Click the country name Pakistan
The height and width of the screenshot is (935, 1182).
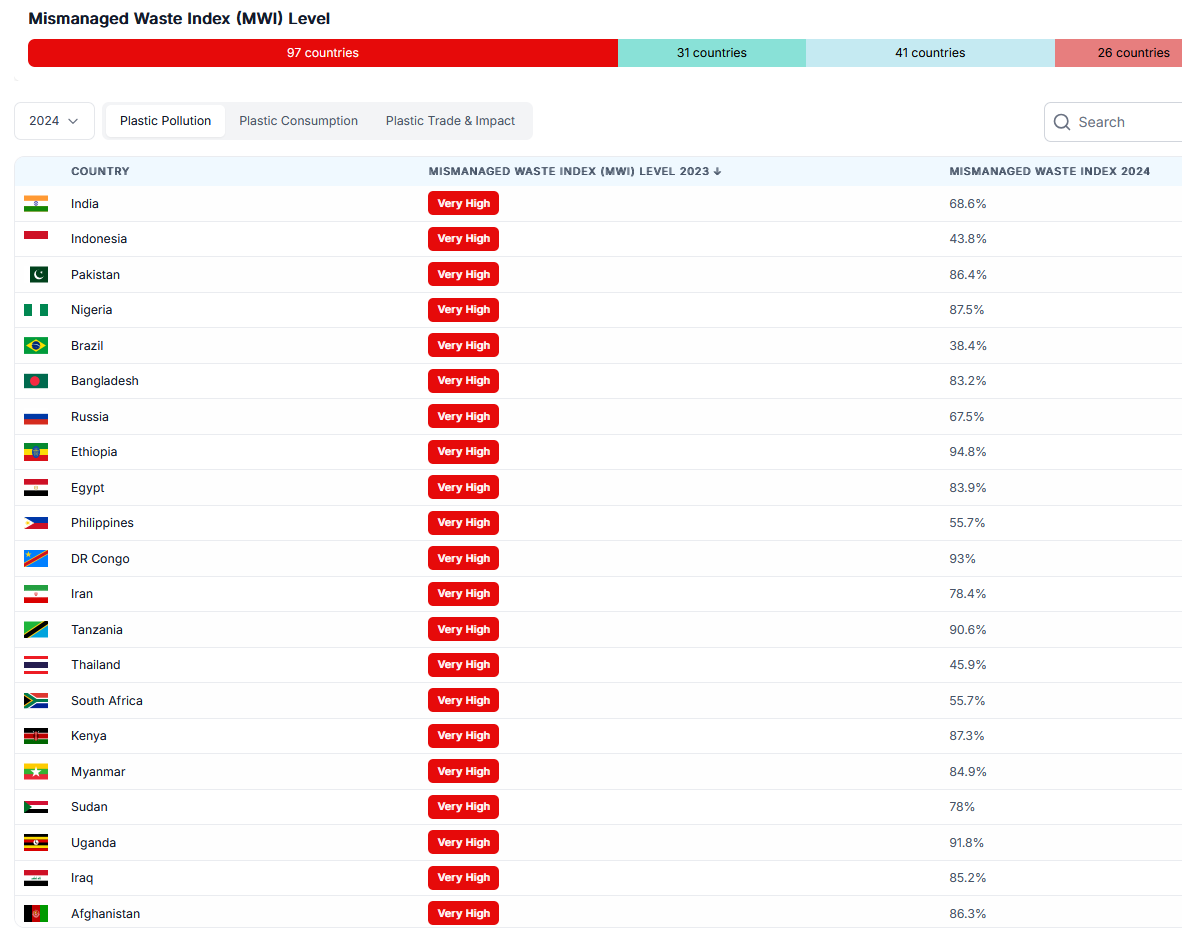tap(95, 274)
